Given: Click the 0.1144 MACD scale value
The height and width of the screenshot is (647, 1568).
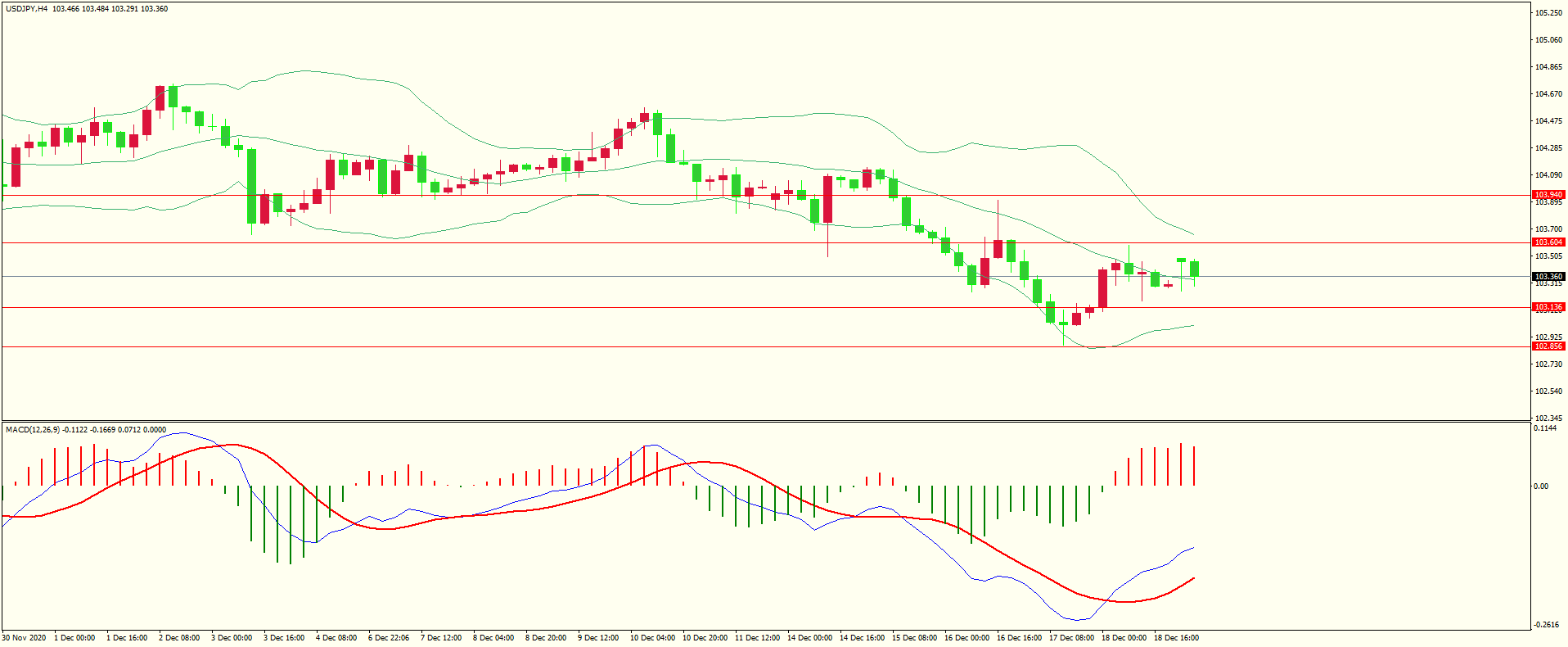Looking at the screenshot, I should point(1545,428).
